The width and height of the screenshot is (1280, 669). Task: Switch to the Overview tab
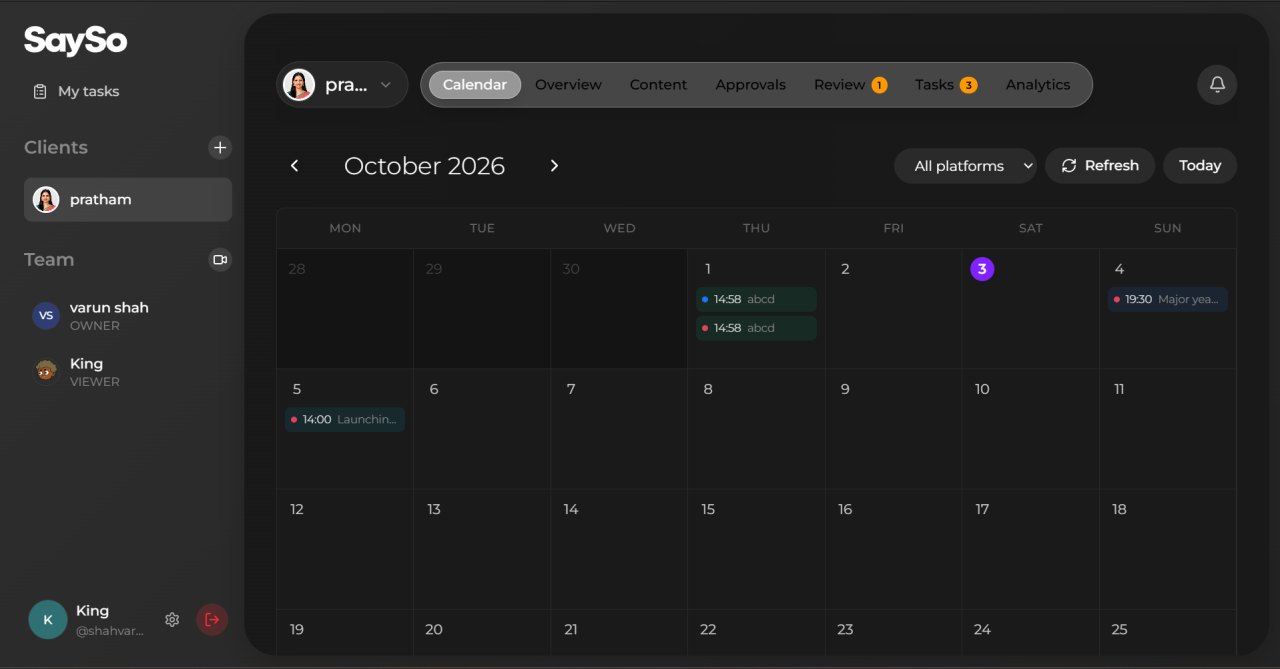point(568,85)
